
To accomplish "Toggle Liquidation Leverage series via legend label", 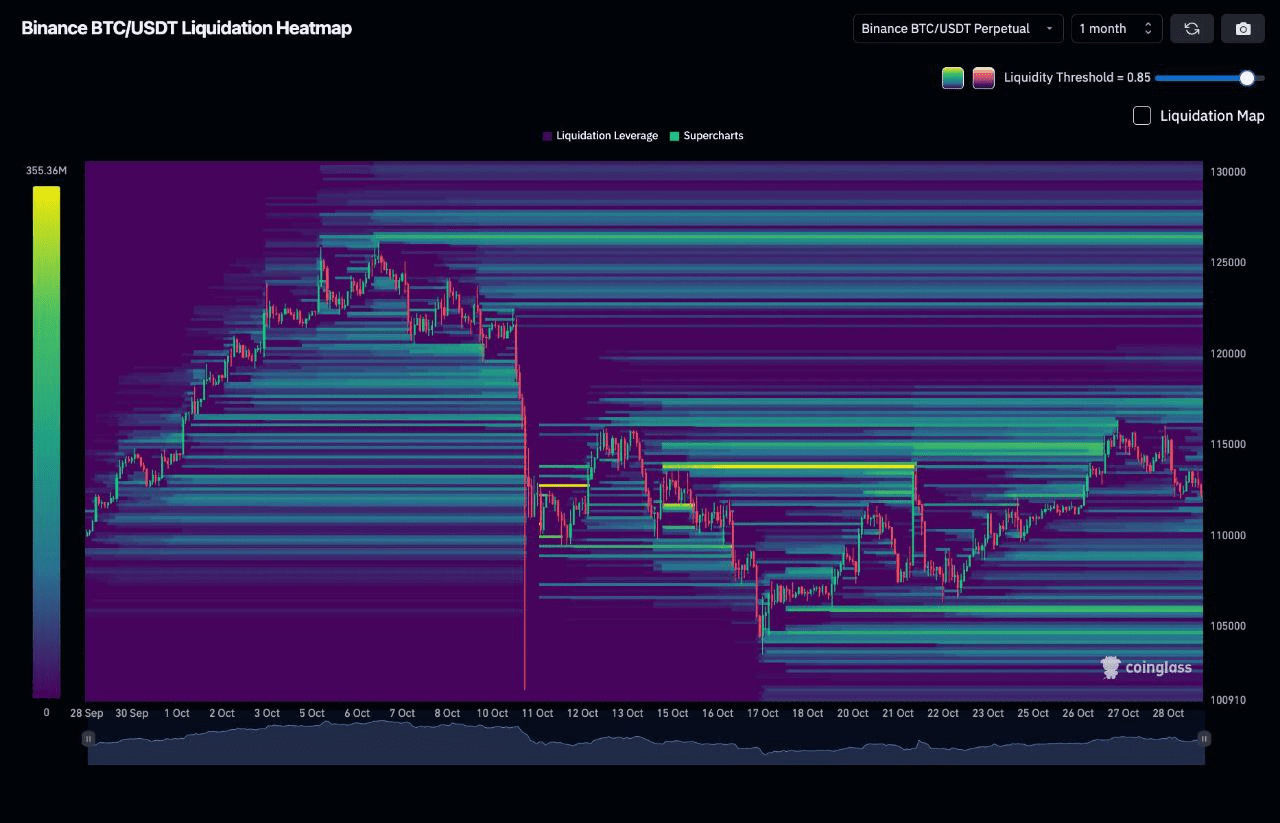I will (x=606, y=136).
